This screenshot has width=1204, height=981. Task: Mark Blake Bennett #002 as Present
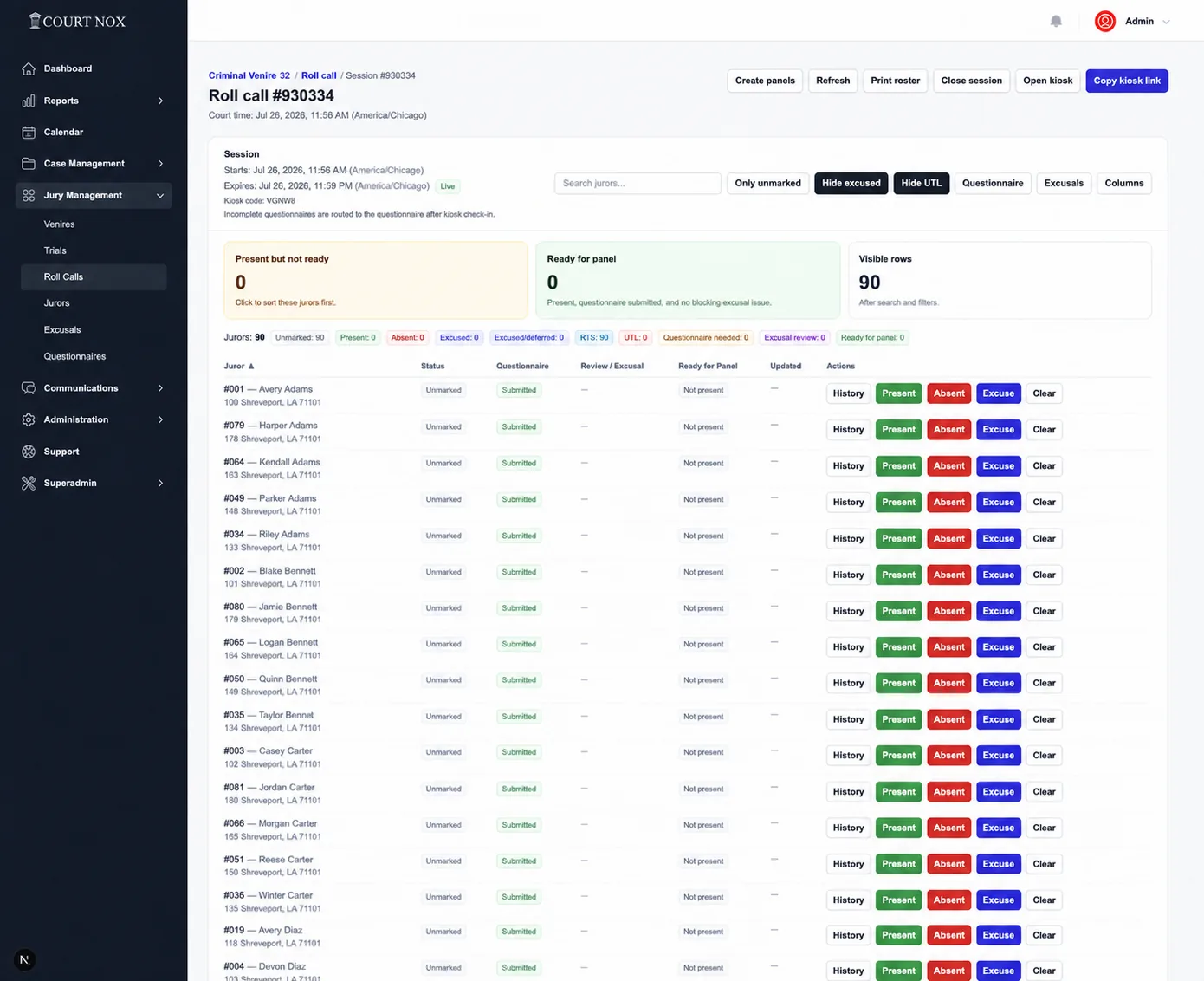coord(898,575)
